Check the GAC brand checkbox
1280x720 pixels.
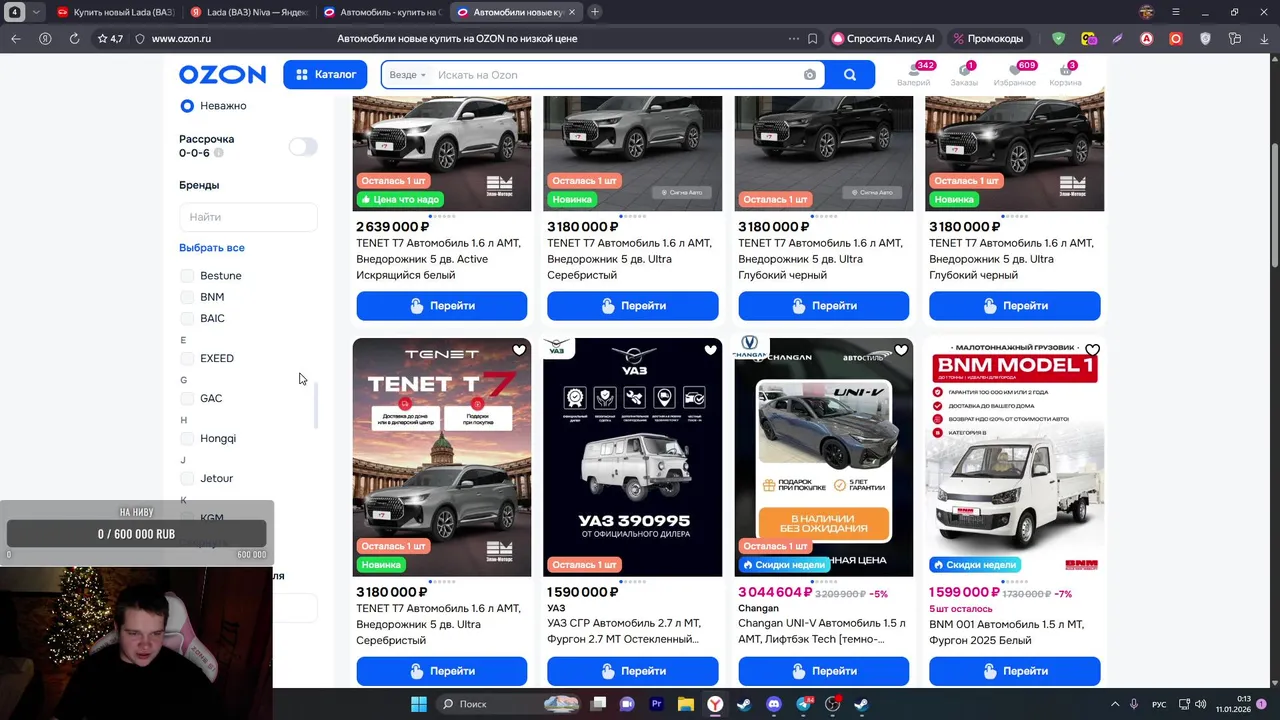(x=187, y=398)
